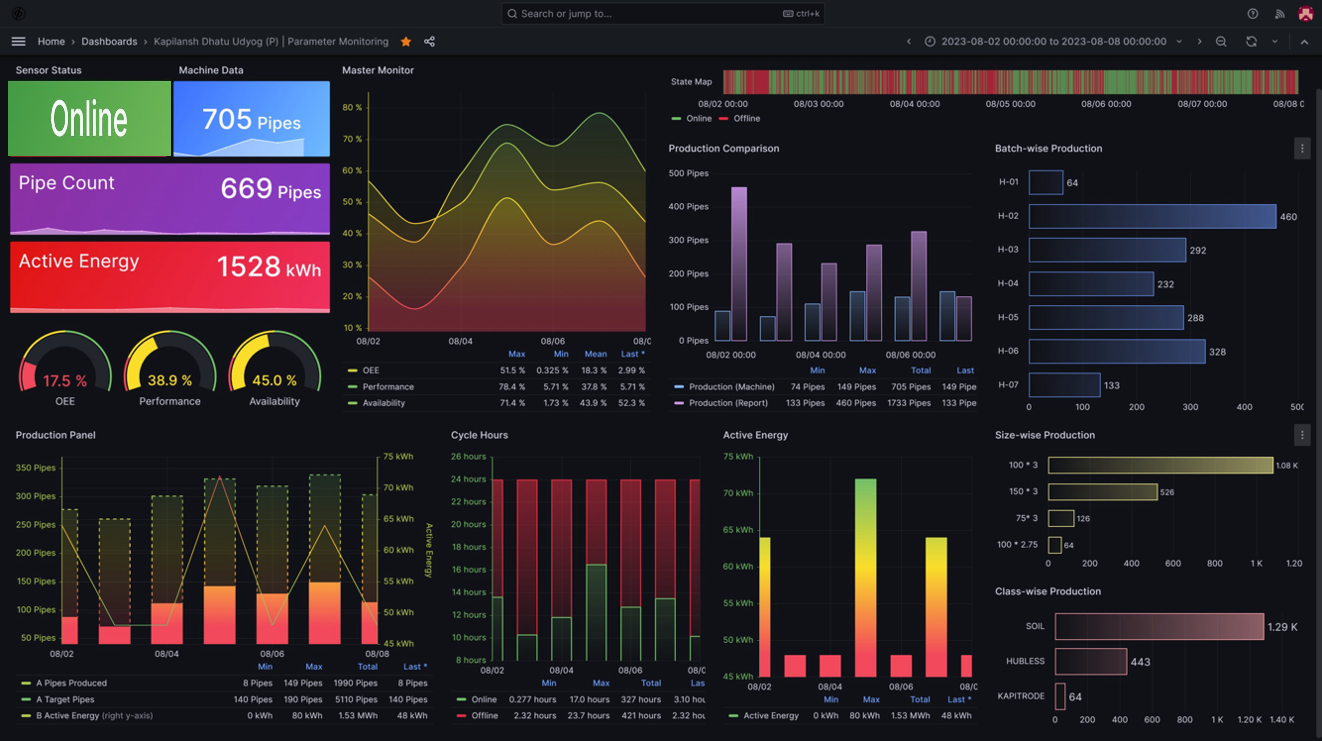
Task: Click the search or jump to field
Action: pyautogui.click(x=662, y=13)
